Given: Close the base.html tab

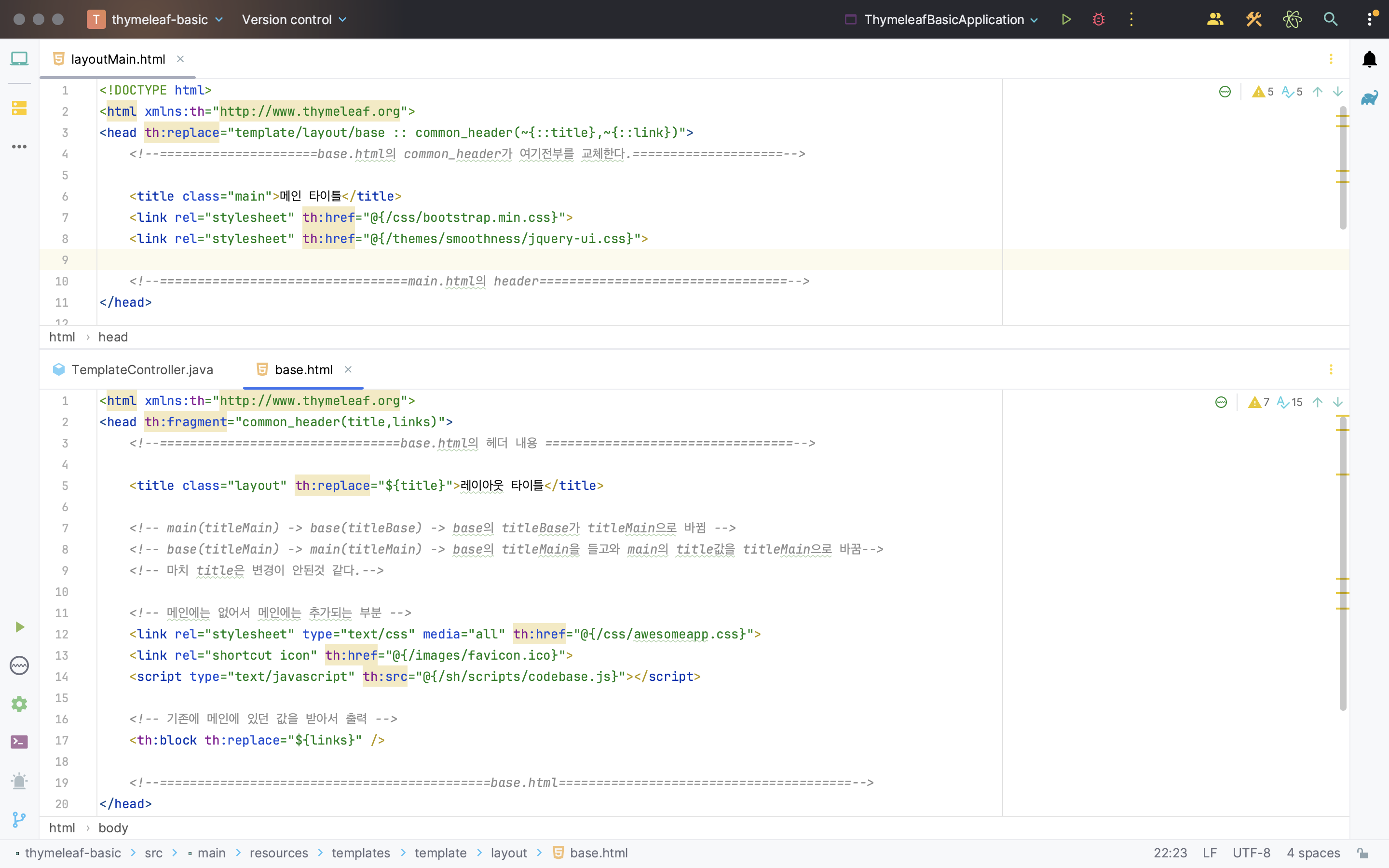Looking at the screenshot, I should point(348,370).
